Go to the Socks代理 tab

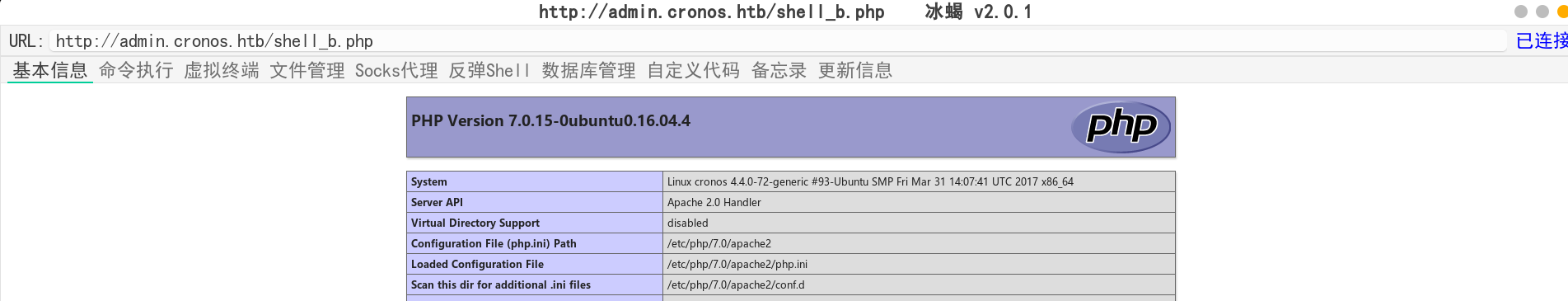396,71
